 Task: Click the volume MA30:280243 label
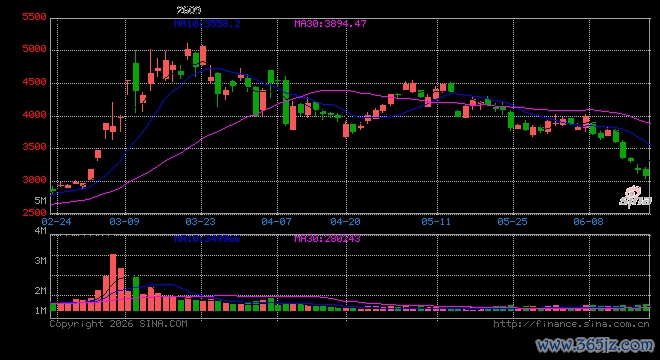pos(327,239)
